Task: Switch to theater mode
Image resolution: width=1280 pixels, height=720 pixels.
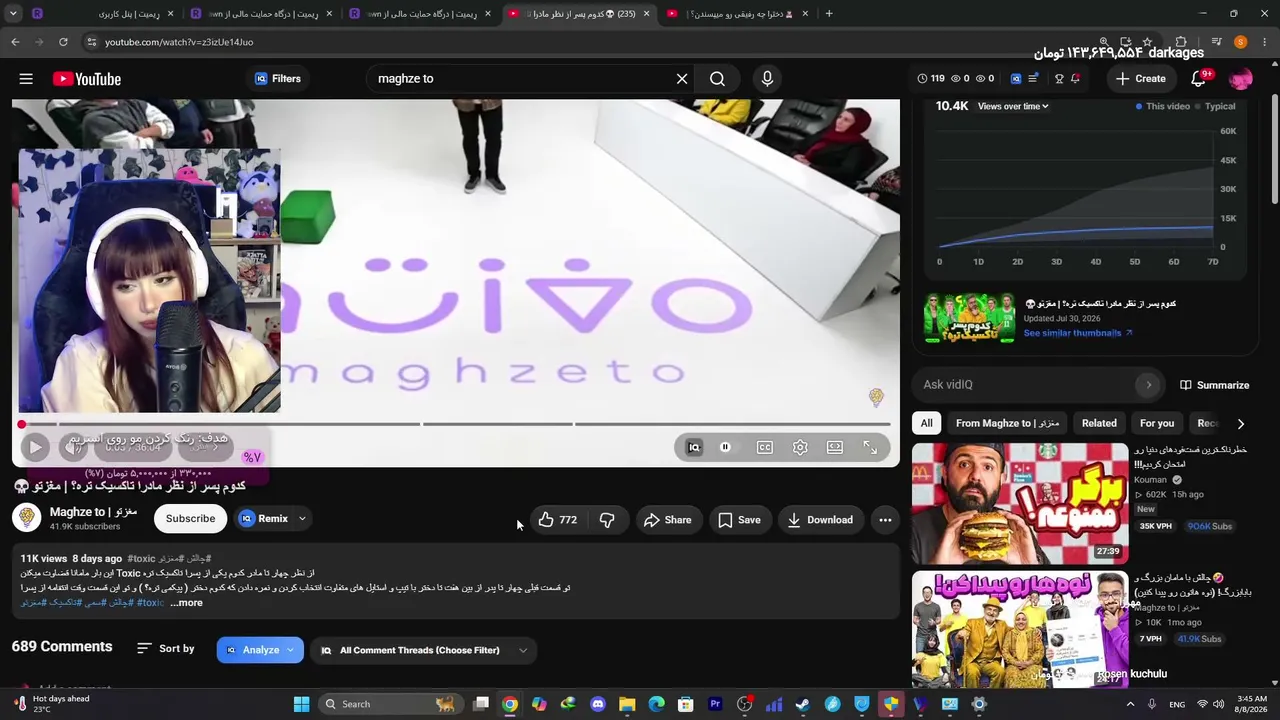Action: (835, 447)
